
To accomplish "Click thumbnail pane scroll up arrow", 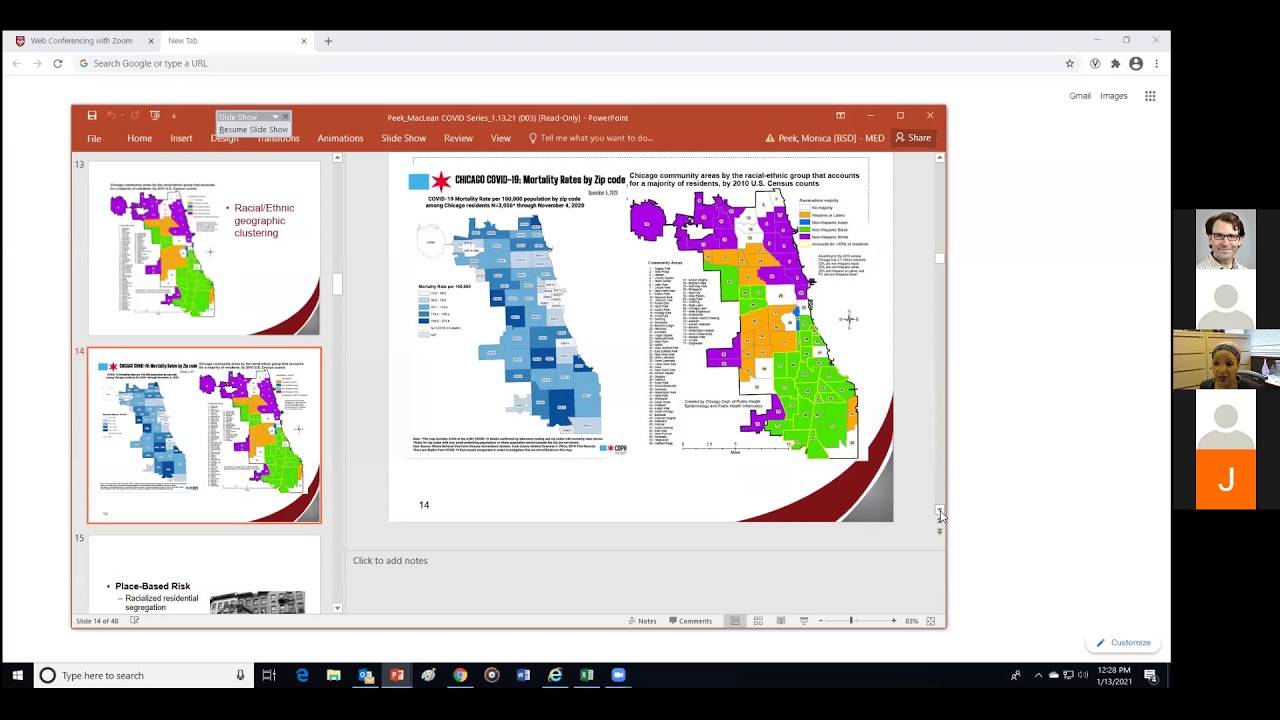I will pyautogui.click(x=337, y=158).
